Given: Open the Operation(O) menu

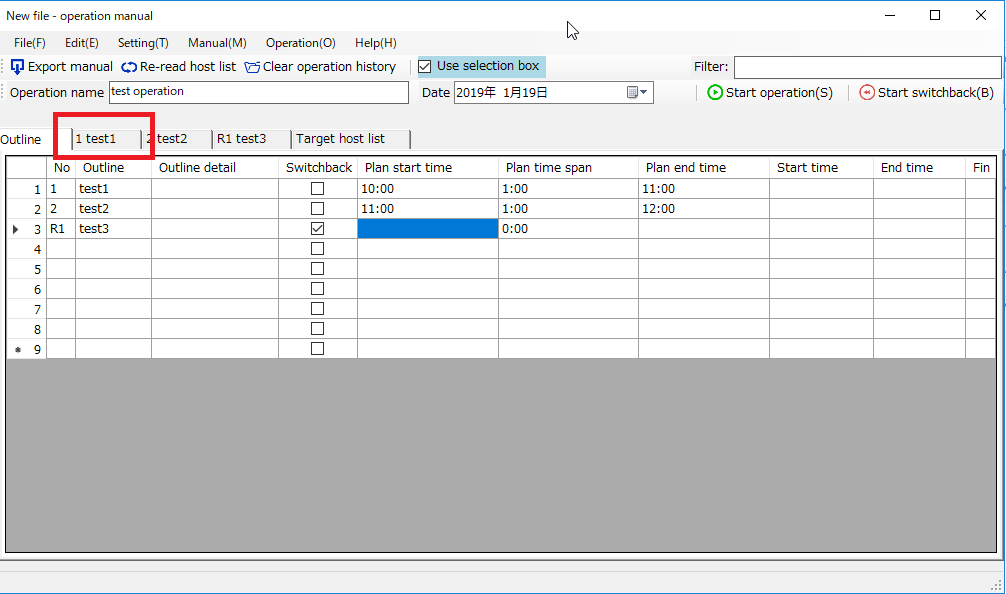Looking at the screenshot, I should pos(300,43).
